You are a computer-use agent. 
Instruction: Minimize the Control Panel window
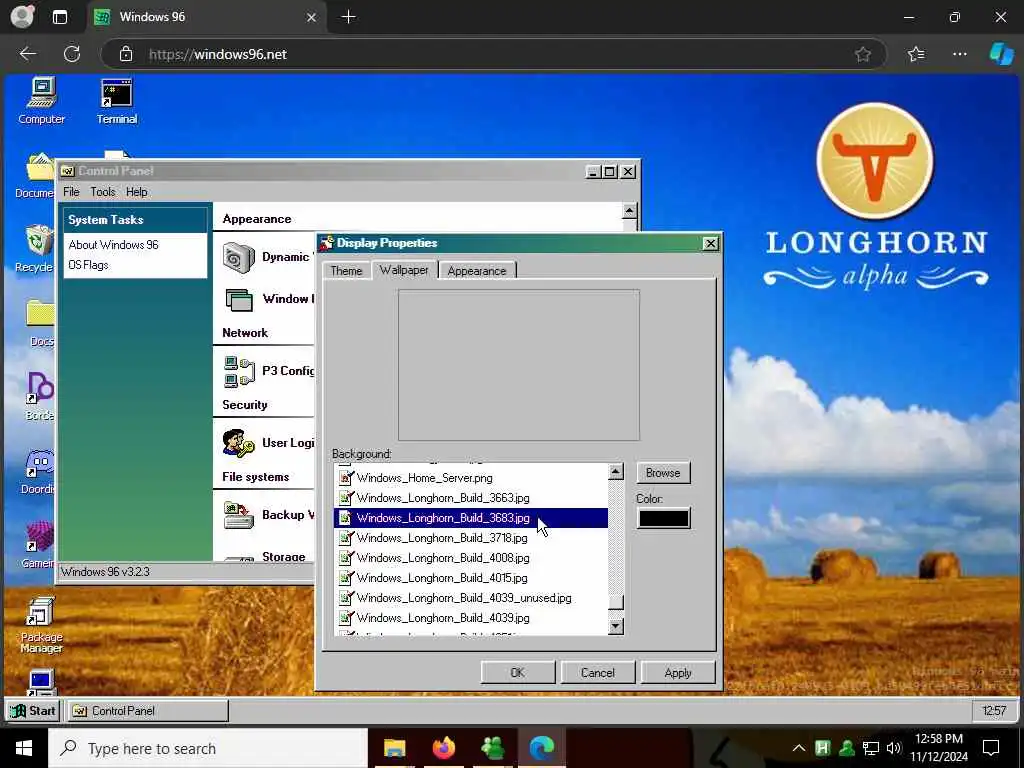[593, 172]
